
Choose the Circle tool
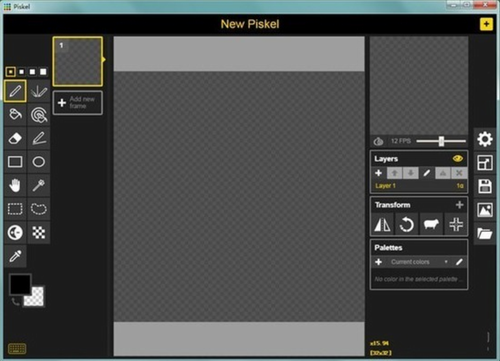[x=39, y=162]
